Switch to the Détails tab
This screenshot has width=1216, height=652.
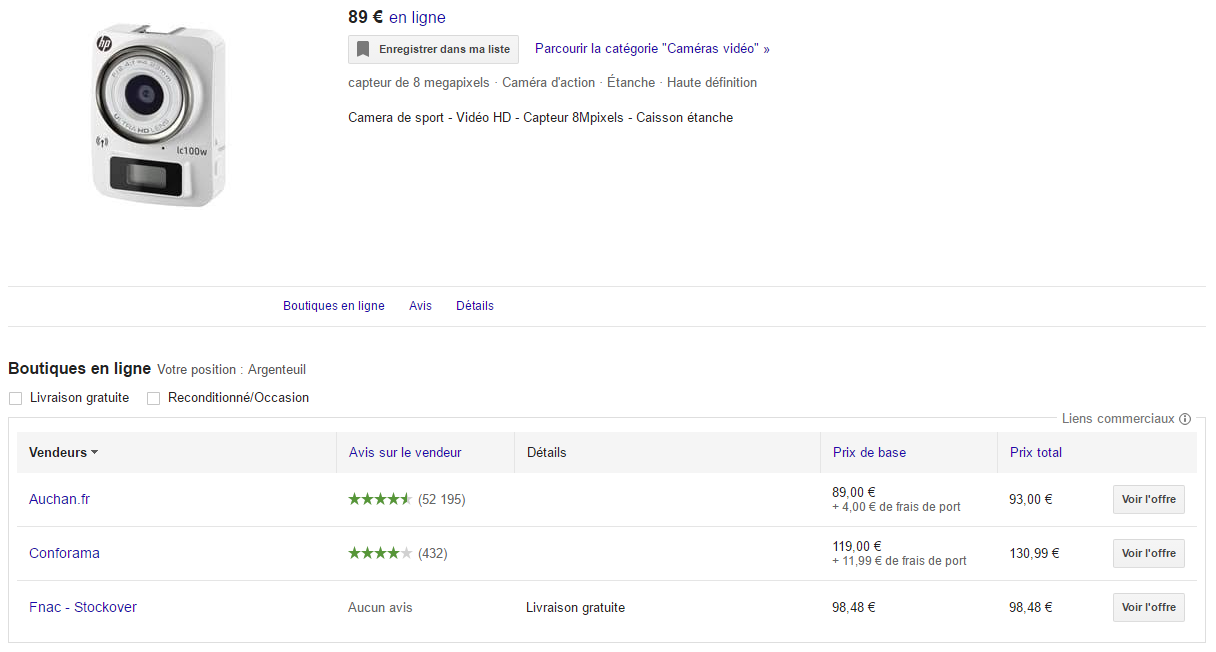tap(475, 306)
